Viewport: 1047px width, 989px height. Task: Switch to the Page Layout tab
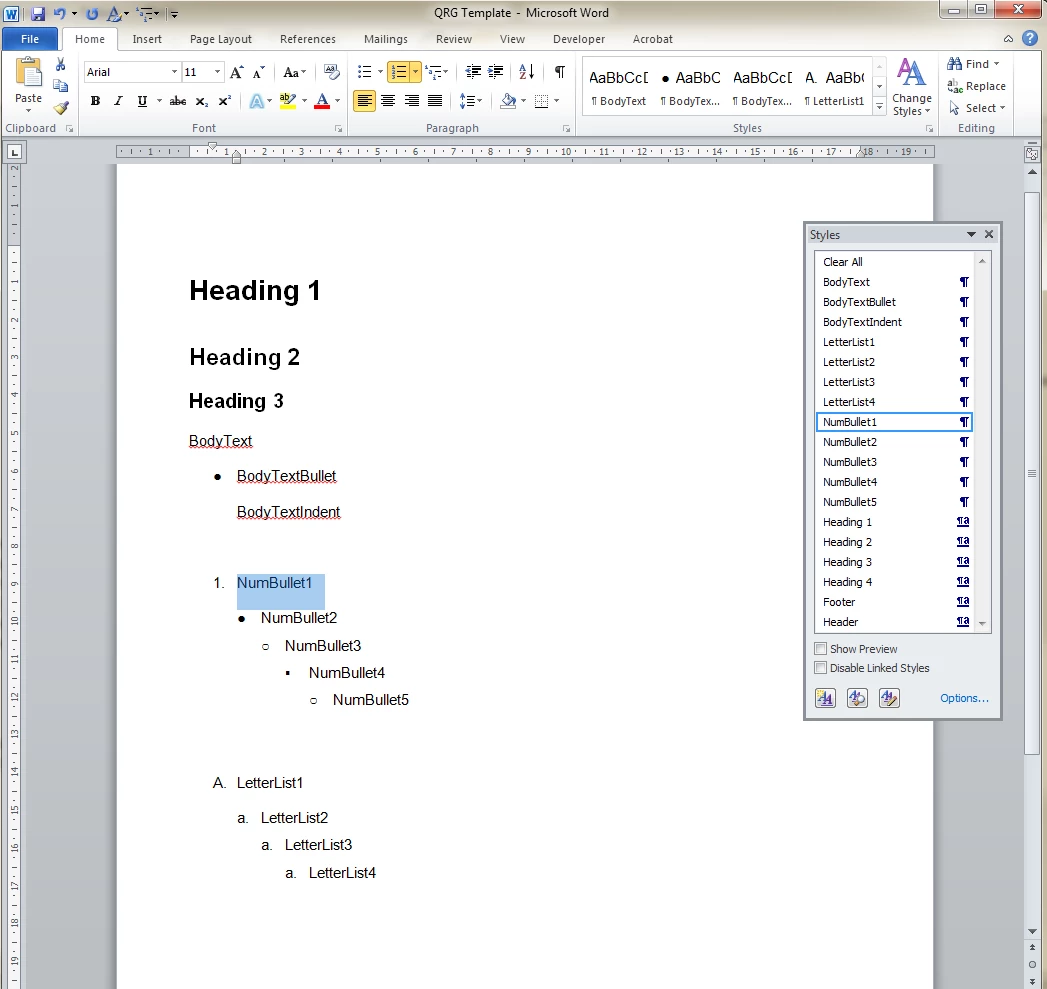pos(221,39)
